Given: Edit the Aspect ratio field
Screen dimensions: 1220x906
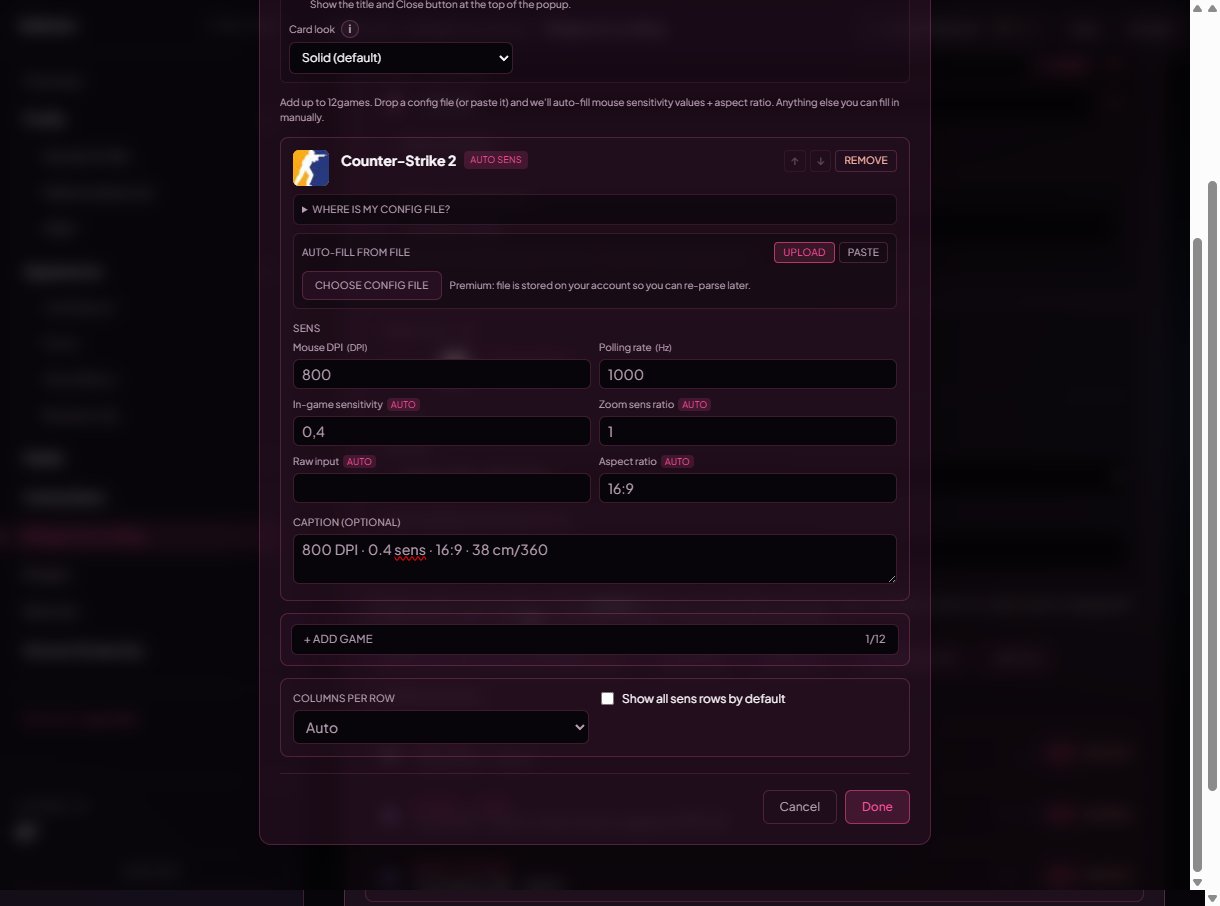Looking at the screenshot, I should coord(748,488).
